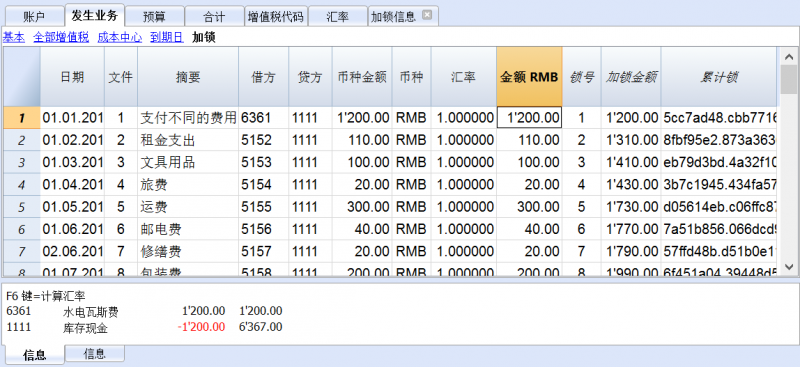Click the 支付不同的费用 description cell
The height and width of the screenshot is (367, 800).
188,118
